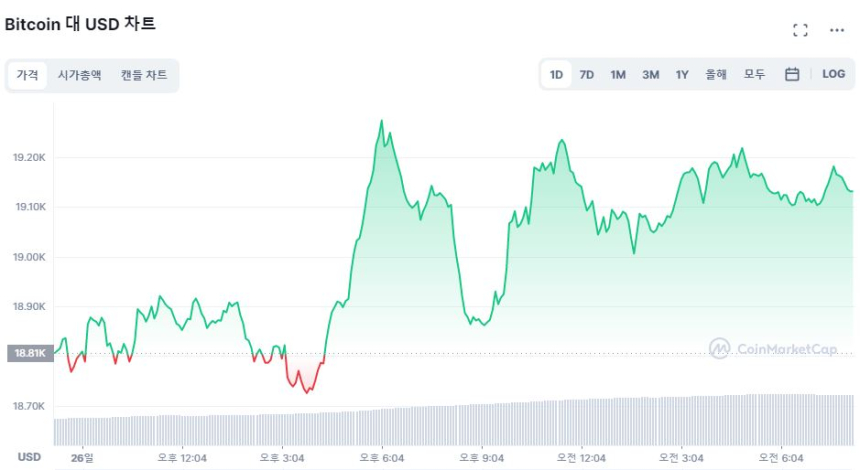This screenshot has width=860, height=470.
Task: Show all history with 모두
Action: tap(754, 74)
